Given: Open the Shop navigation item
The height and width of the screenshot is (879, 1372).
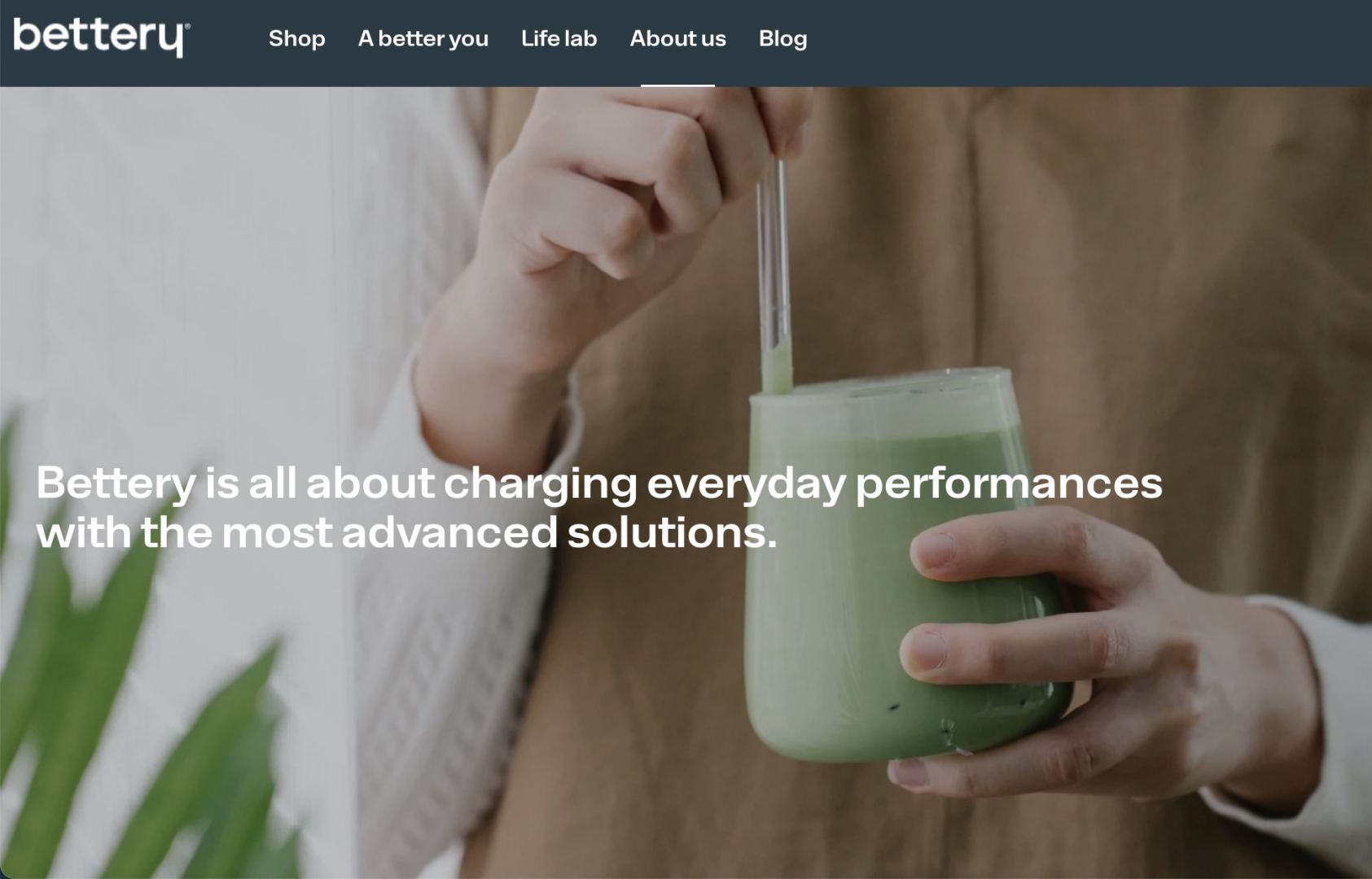Looking at the screenshot, I should 297,38.
